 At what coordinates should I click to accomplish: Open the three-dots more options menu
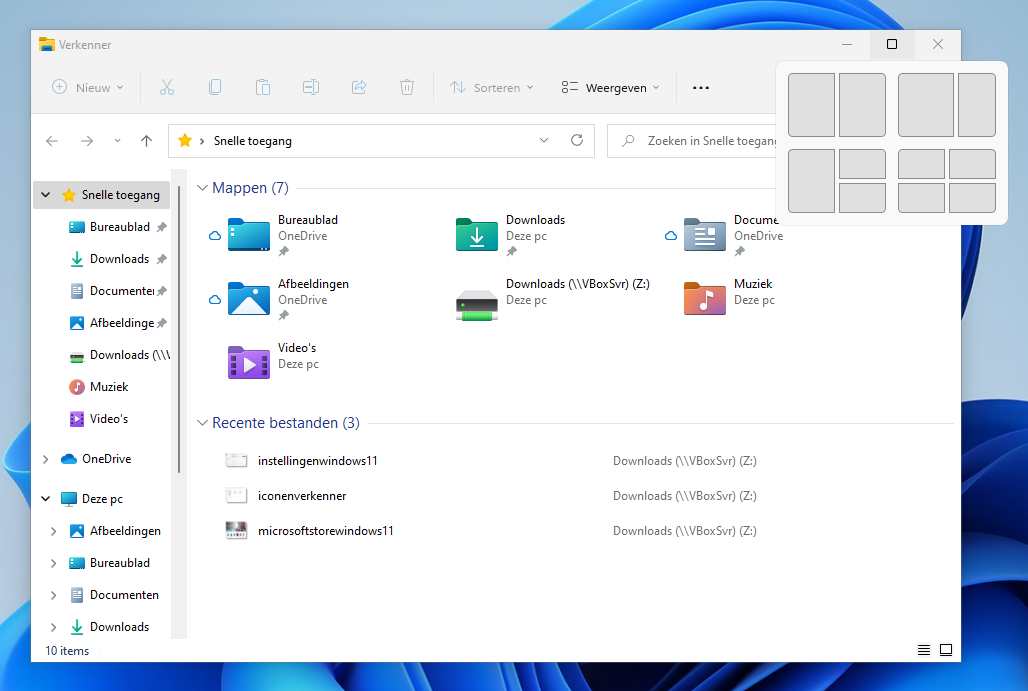701,87
